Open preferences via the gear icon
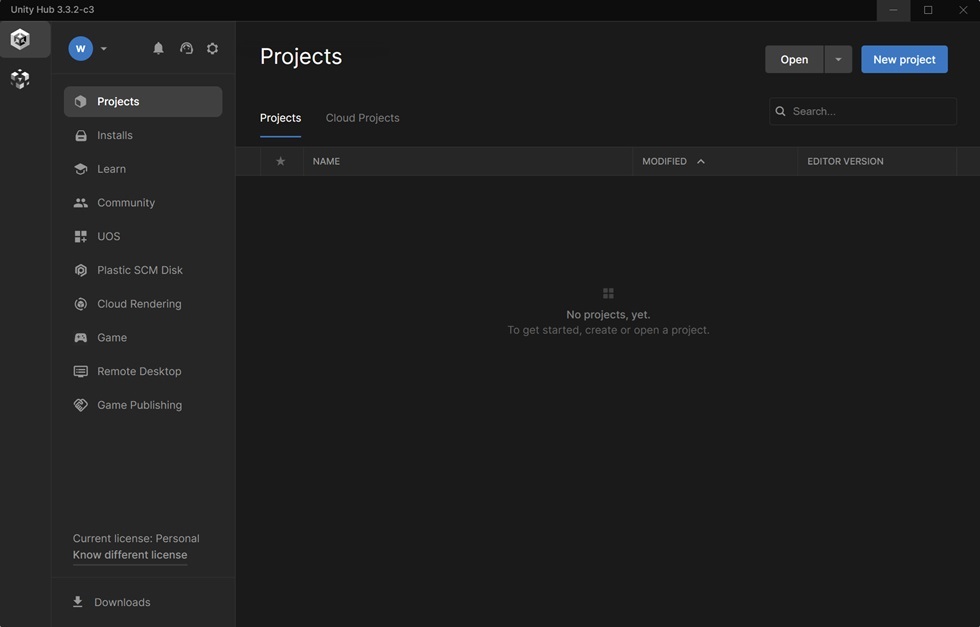This screenshot has width=980, height=627. [x=212, y=48]
